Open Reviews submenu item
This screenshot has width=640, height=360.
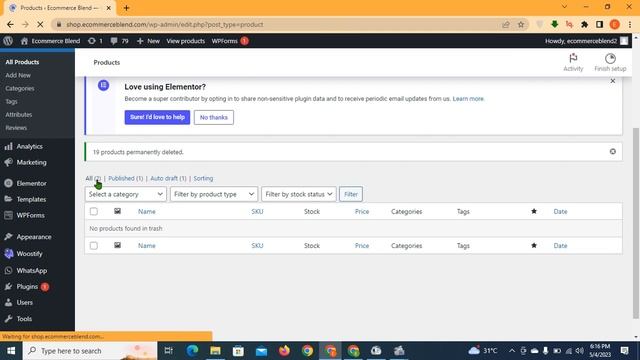point(16,127)
